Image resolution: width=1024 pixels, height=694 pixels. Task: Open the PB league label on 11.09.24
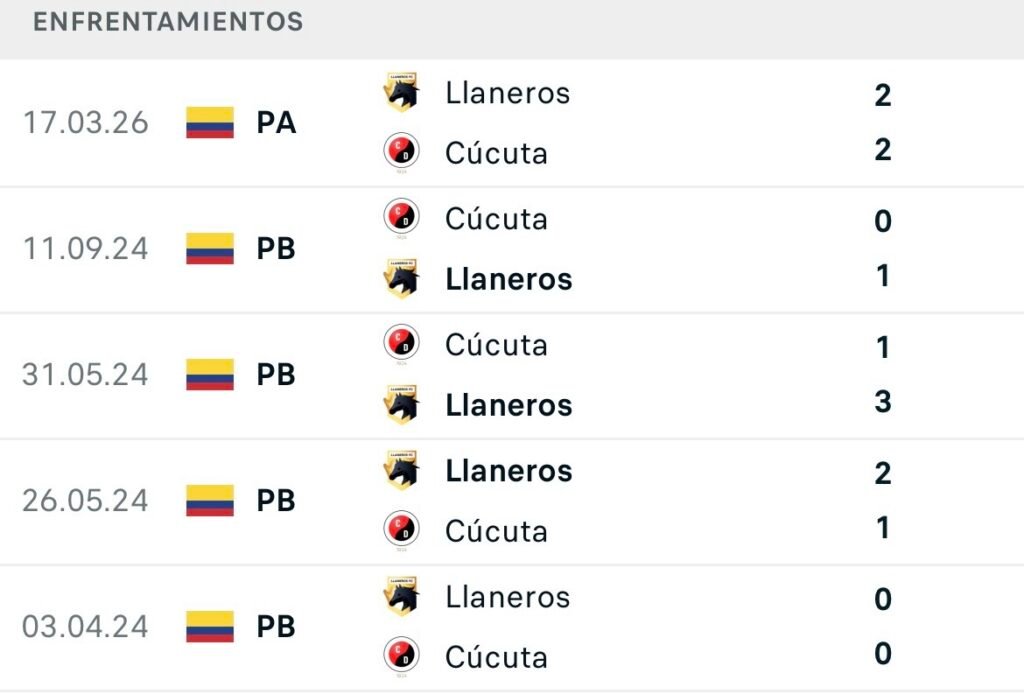point(276,248)
